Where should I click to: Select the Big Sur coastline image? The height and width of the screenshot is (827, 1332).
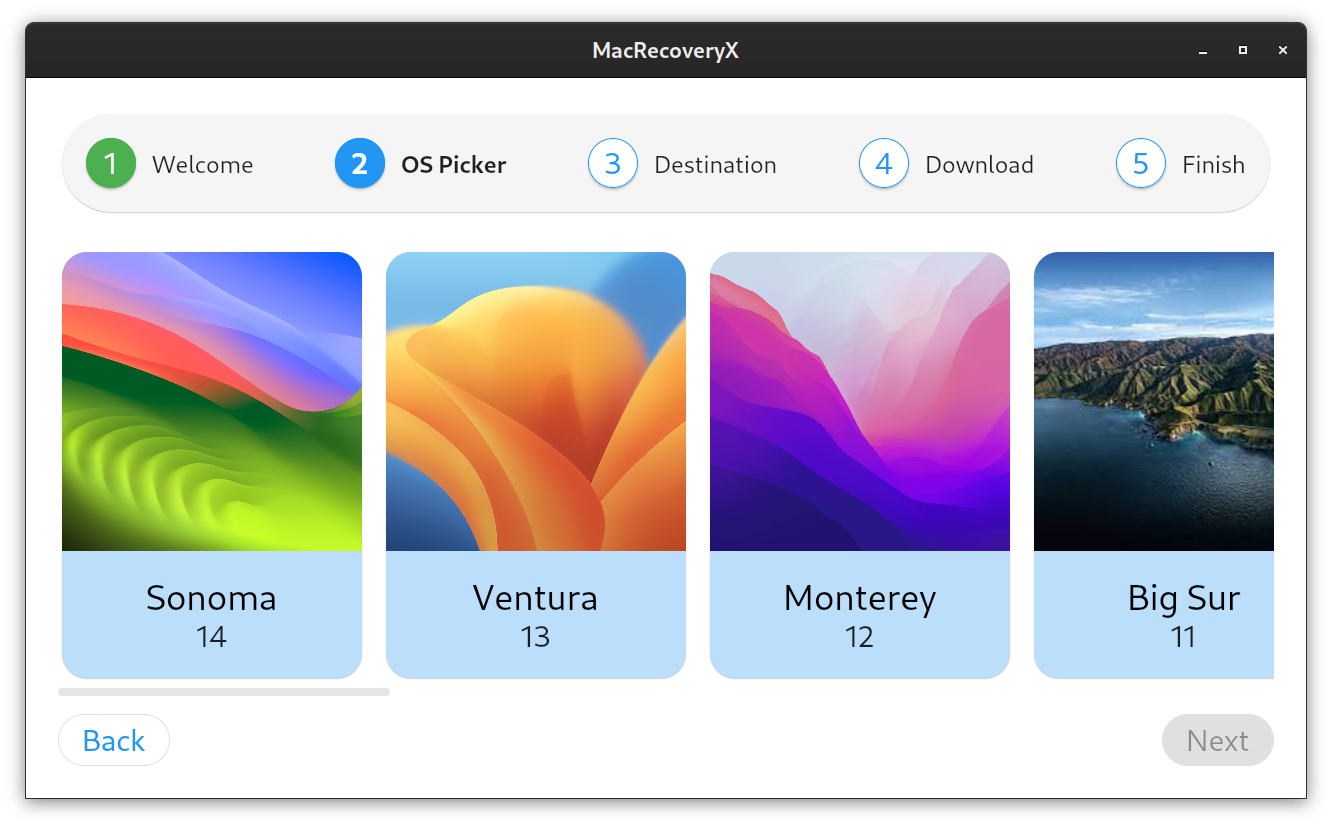coord(1154,401)
